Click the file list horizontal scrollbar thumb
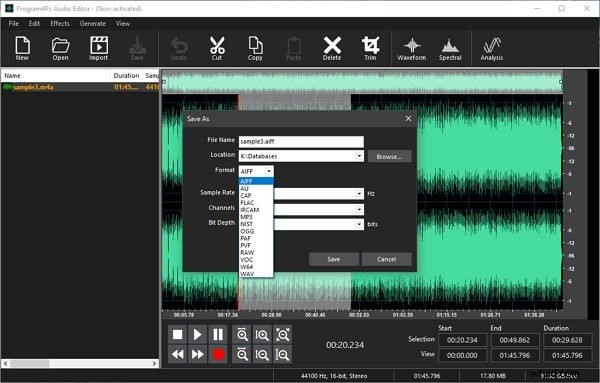The height and width of the screenshot is (383, 600). [x=30, y=363]
